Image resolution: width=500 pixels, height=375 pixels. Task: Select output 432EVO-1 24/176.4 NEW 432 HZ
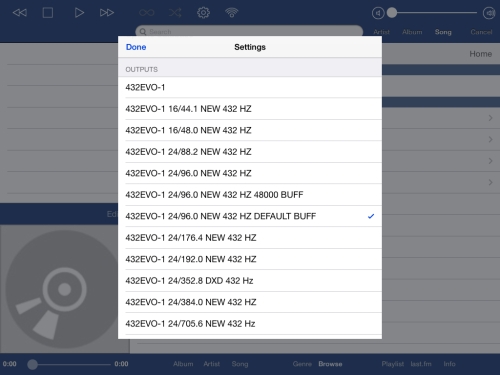250,238
